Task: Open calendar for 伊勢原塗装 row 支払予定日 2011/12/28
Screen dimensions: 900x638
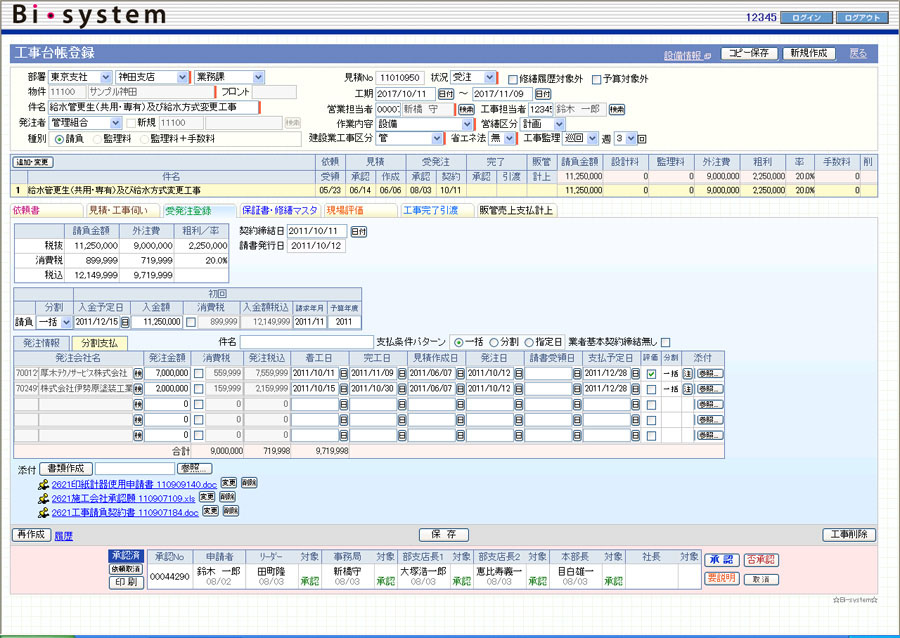Action: click(635, 389)
